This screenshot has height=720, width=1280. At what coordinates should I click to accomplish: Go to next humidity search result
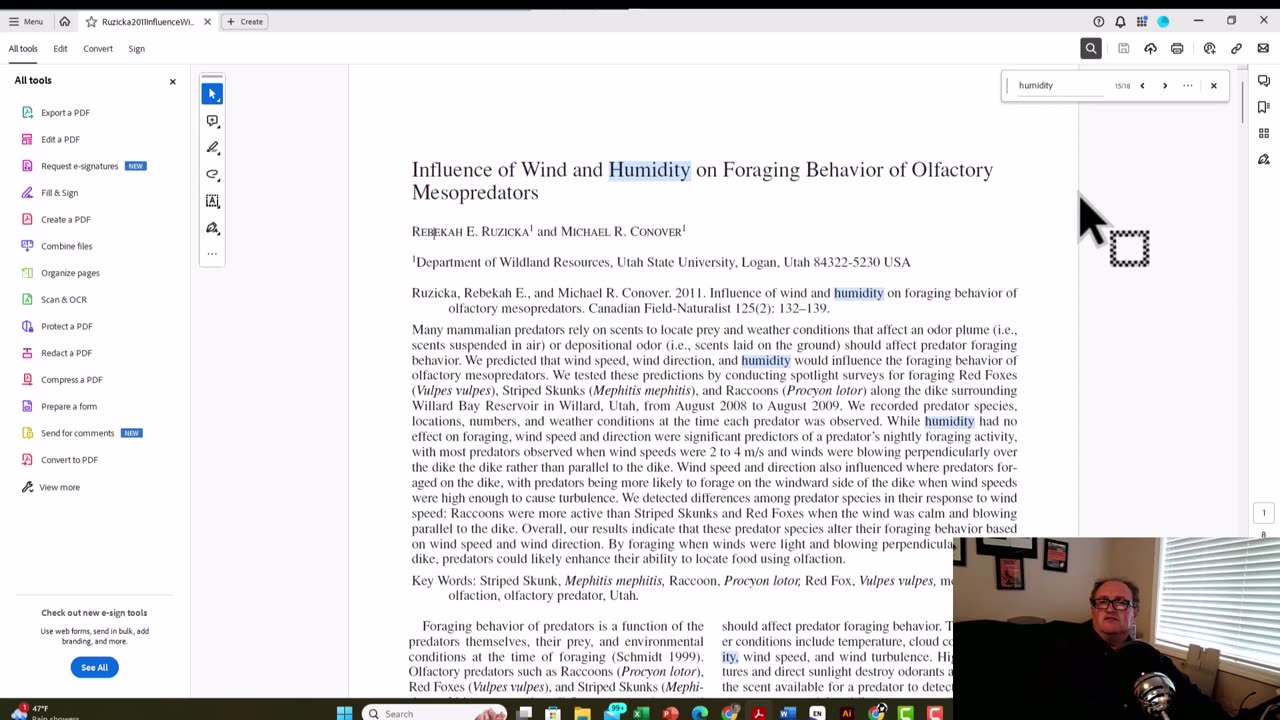point(1165,85)
